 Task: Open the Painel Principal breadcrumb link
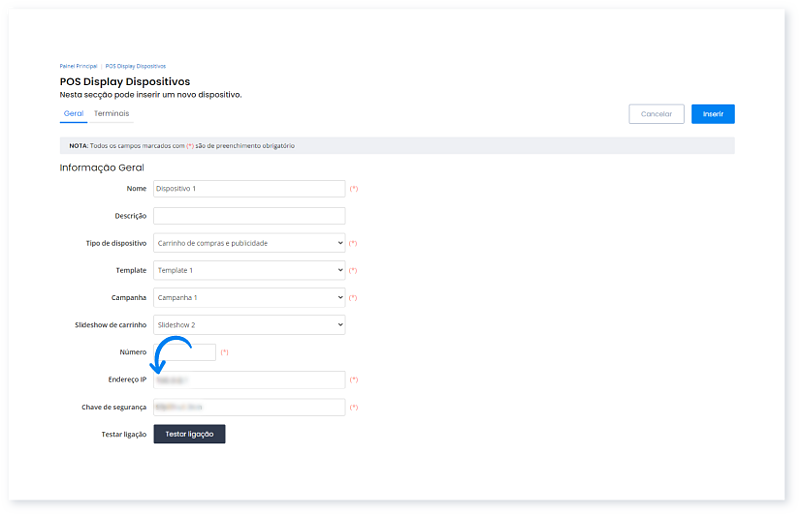tap(78, 66)
